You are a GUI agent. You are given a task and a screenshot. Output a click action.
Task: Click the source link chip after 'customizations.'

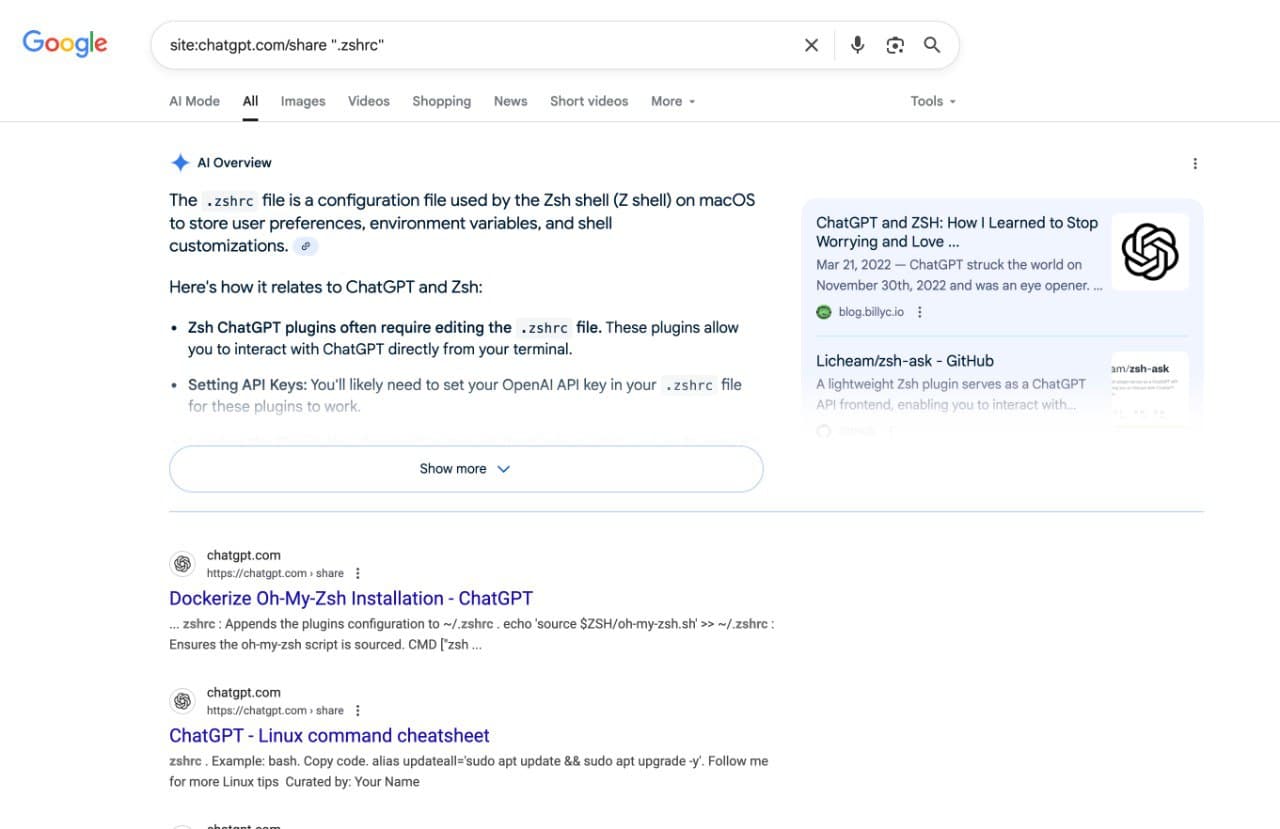(x=306, y=246)
